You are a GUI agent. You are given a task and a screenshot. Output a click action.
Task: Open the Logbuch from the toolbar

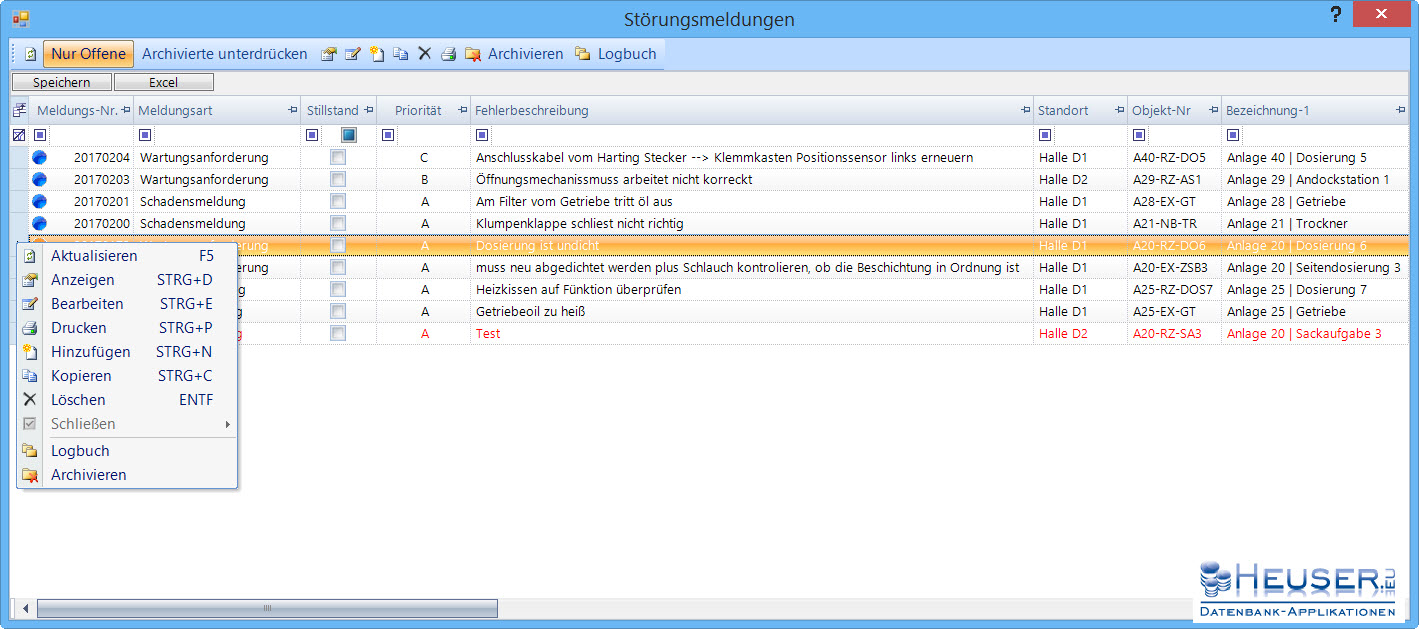[615, 54]
